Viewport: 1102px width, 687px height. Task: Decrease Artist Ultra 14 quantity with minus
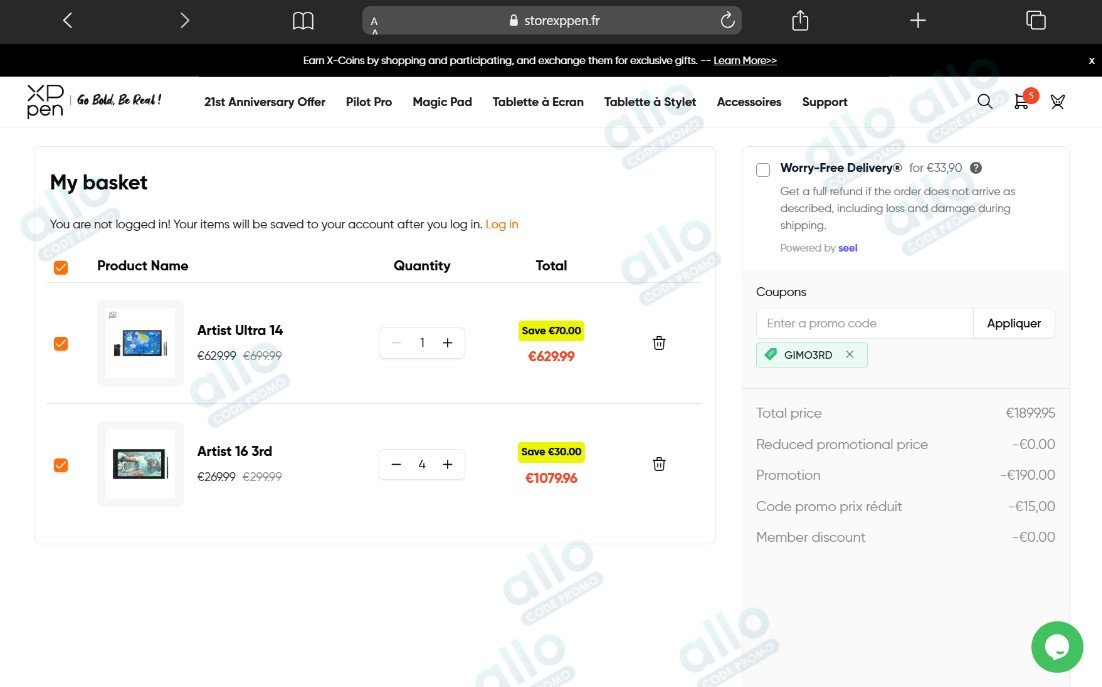[396, 343]
